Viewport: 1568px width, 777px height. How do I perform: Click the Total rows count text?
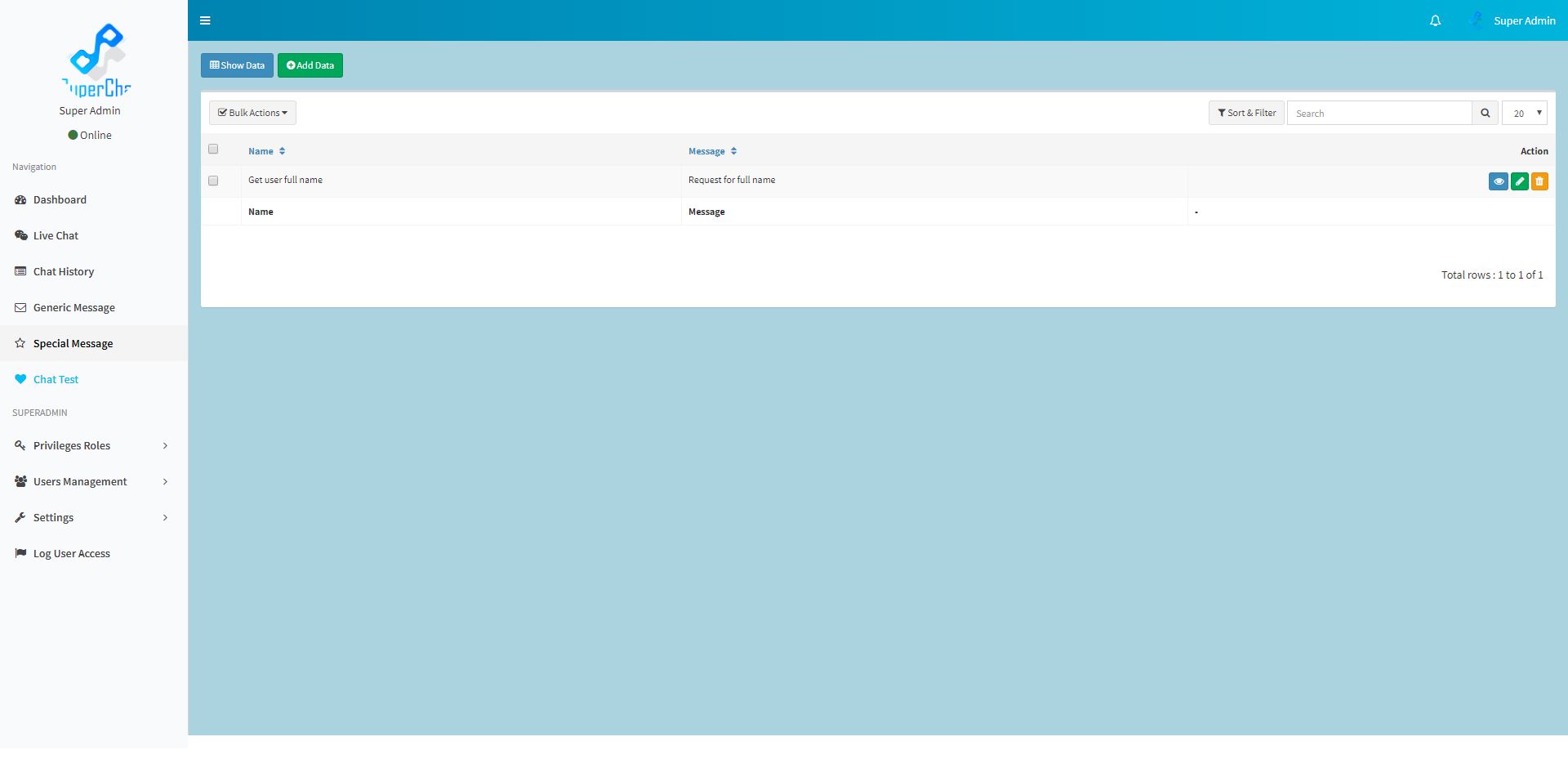click(1492, 275)
